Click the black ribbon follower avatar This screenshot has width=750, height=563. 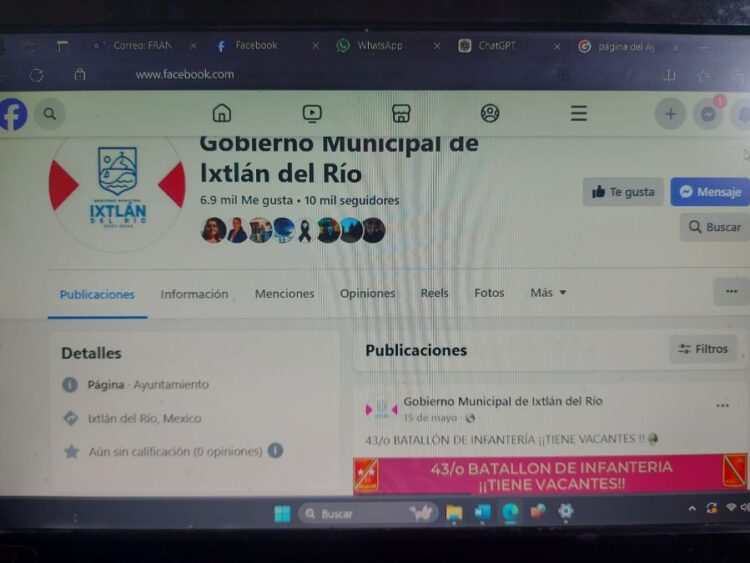click(x=304, y=231)
